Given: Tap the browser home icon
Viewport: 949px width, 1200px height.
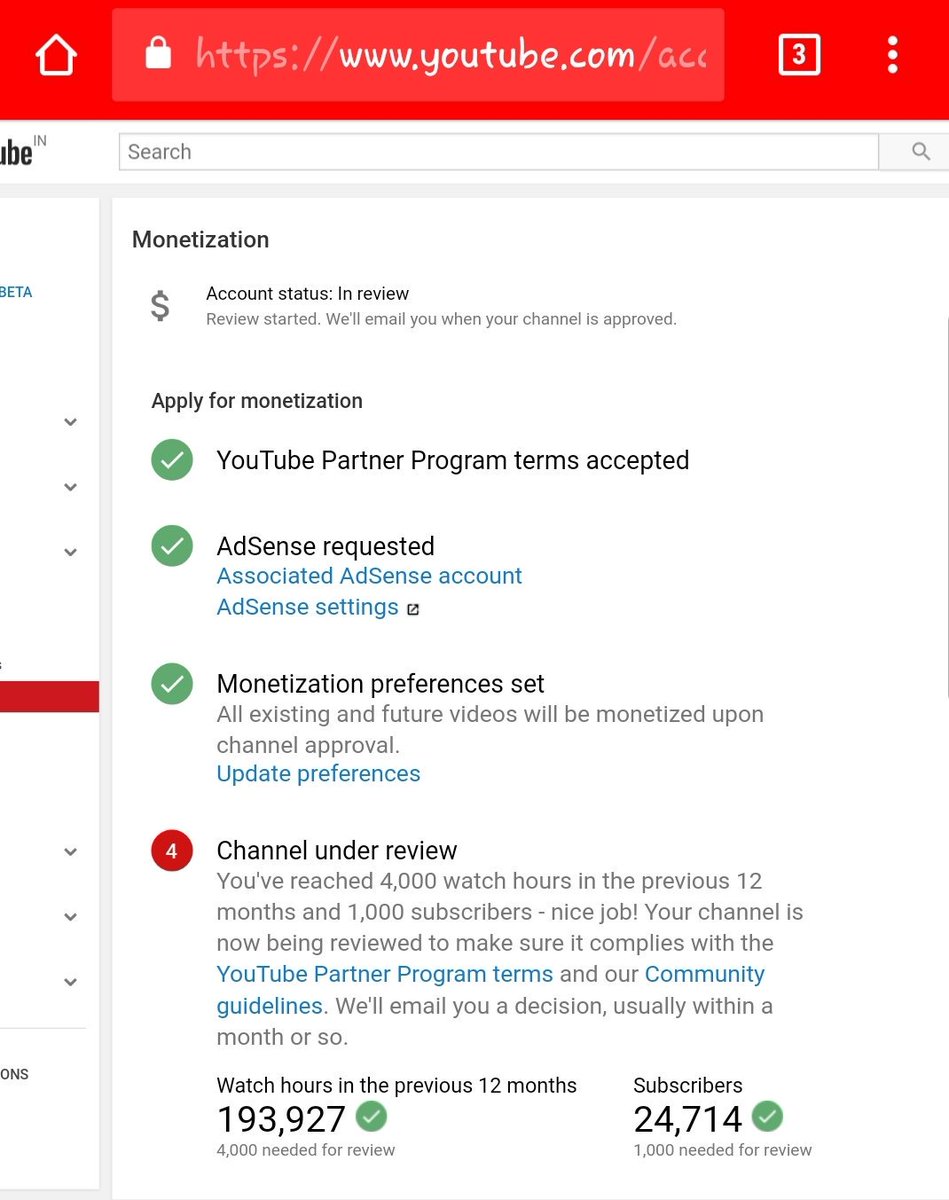Looking at the screenshot, I should pos(56,55).
